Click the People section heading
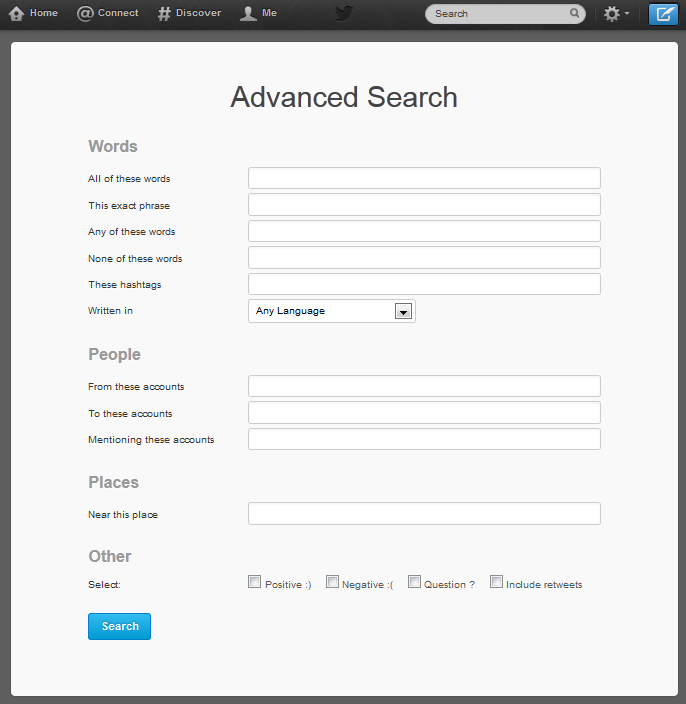The image size is (686, 704). (114, 354)
